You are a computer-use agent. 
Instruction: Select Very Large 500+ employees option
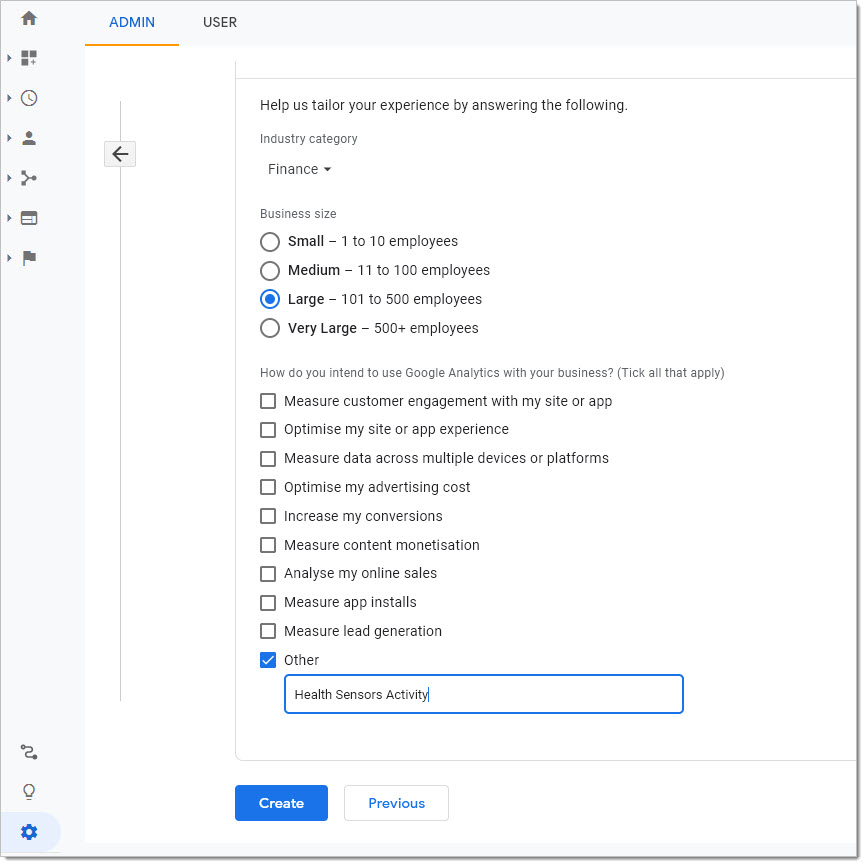coord(270,329)
